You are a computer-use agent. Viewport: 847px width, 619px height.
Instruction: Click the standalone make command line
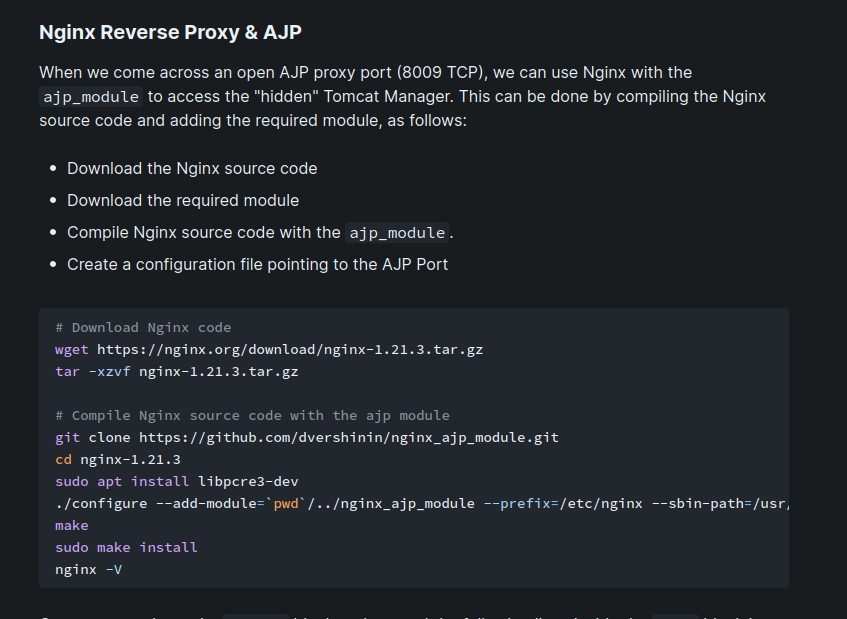72,525
